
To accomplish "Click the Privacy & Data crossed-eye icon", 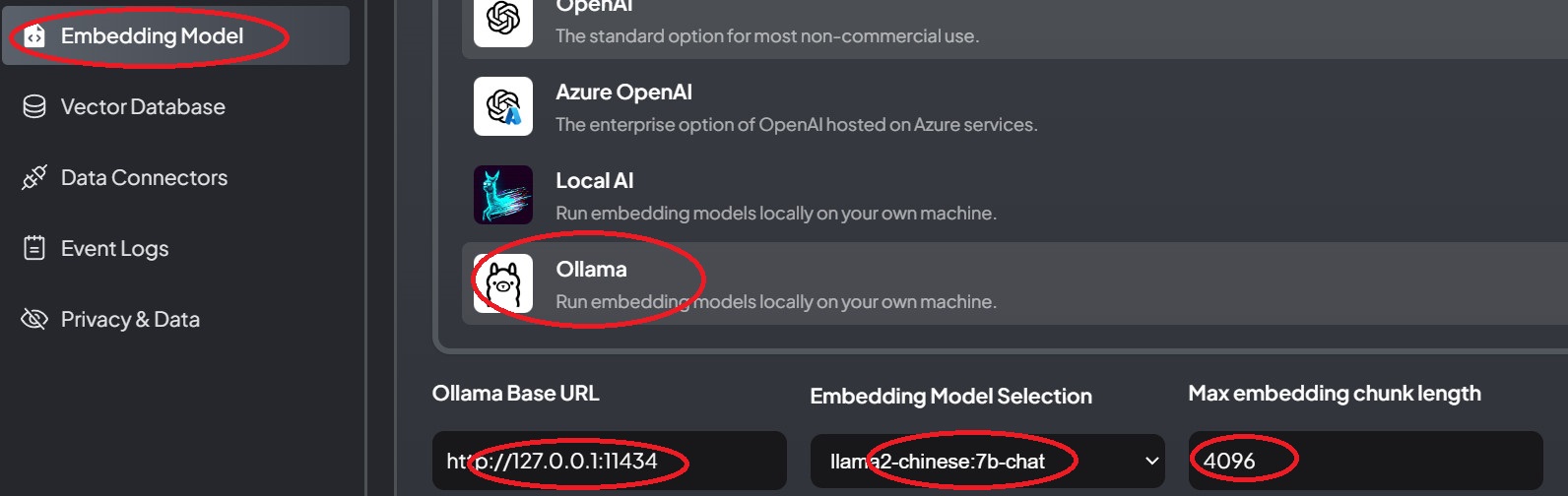I will click(34, 319).
